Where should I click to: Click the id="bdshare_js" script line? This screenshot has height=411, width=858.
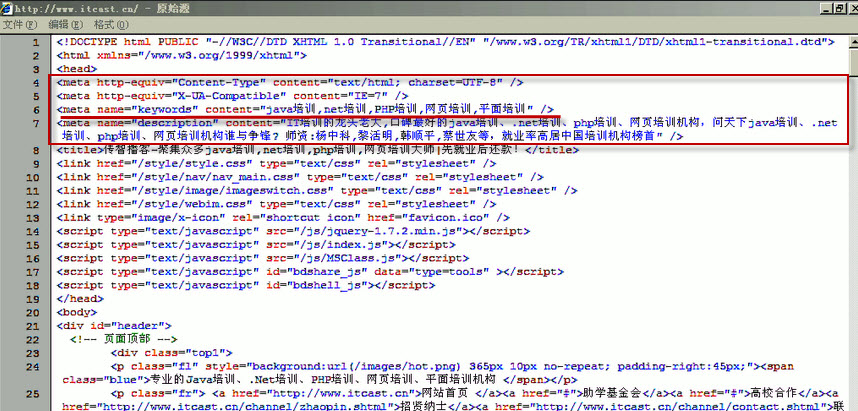point(310,271)
